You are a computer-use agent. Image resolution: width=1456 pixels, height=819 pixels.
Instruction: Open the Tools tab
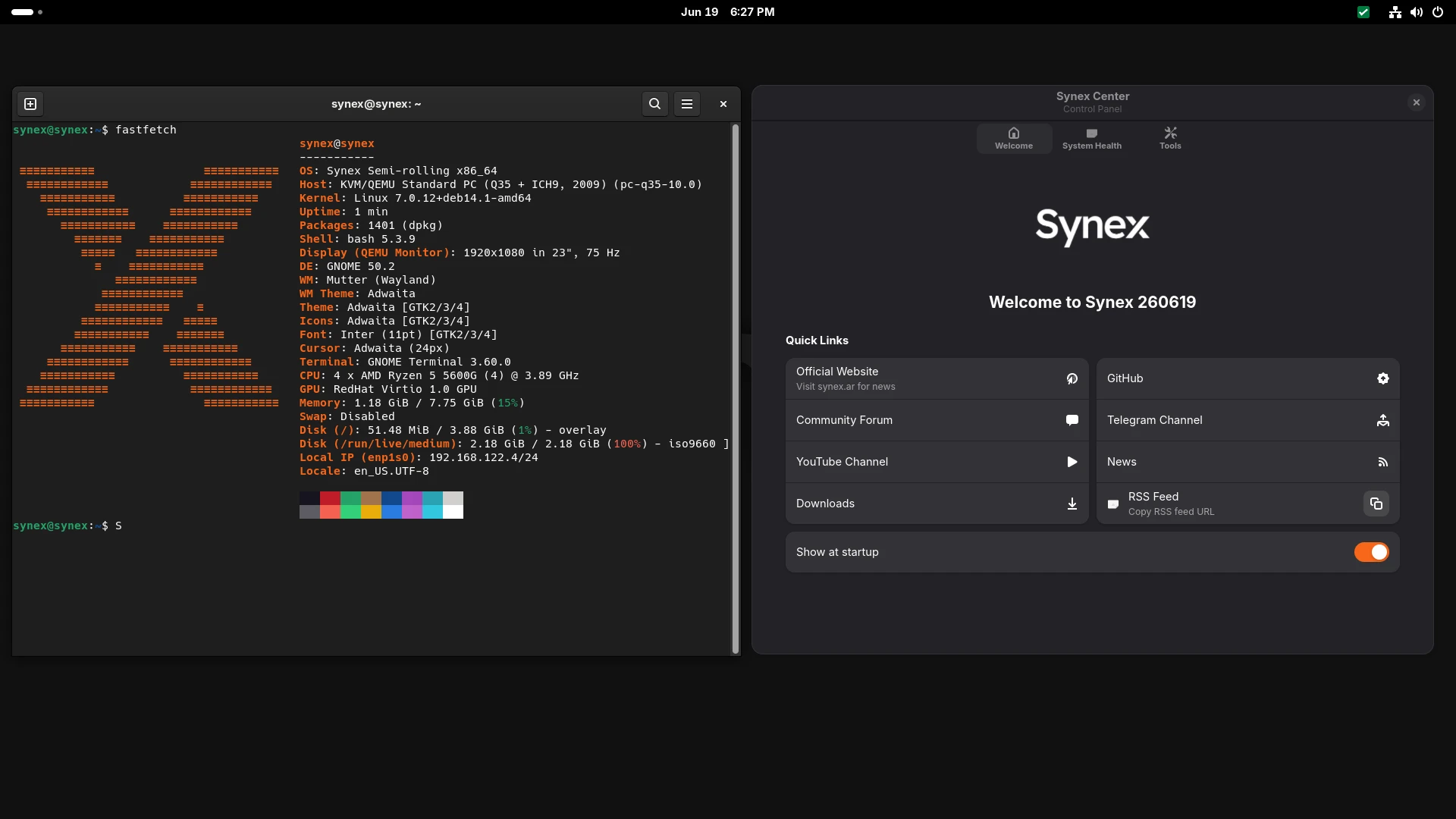click(1170, 139)
